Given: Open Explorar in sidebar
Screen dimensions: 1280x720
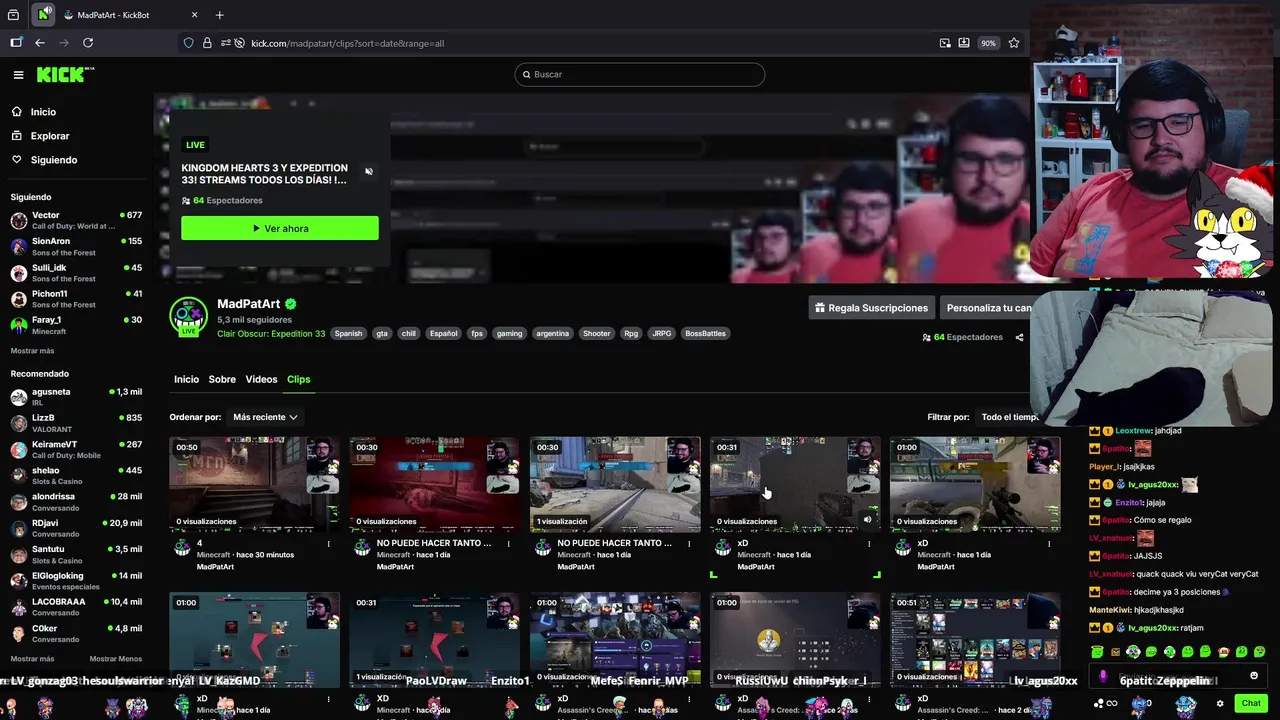Looking at the screenshot, I should click(50, 136).
